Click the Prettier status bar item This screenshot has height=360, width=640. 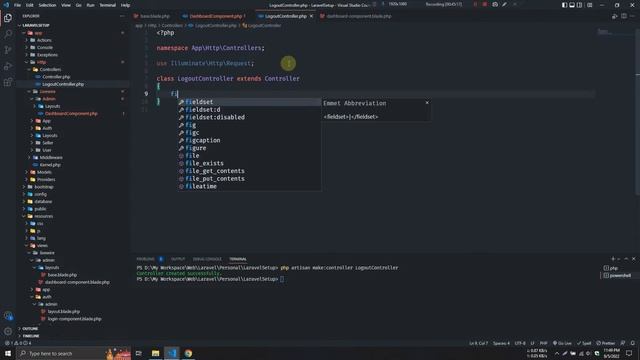point(606,343)
